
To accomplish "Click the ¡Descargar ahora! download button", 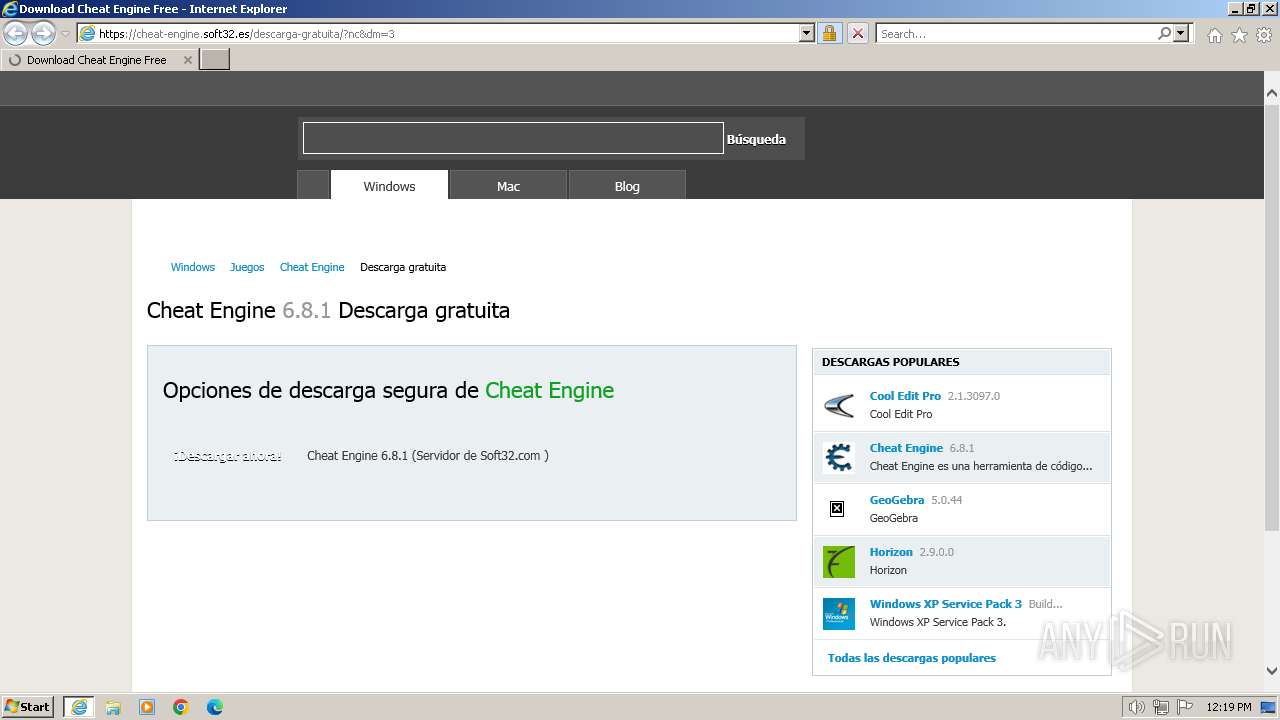I will [x=228, y=456].
